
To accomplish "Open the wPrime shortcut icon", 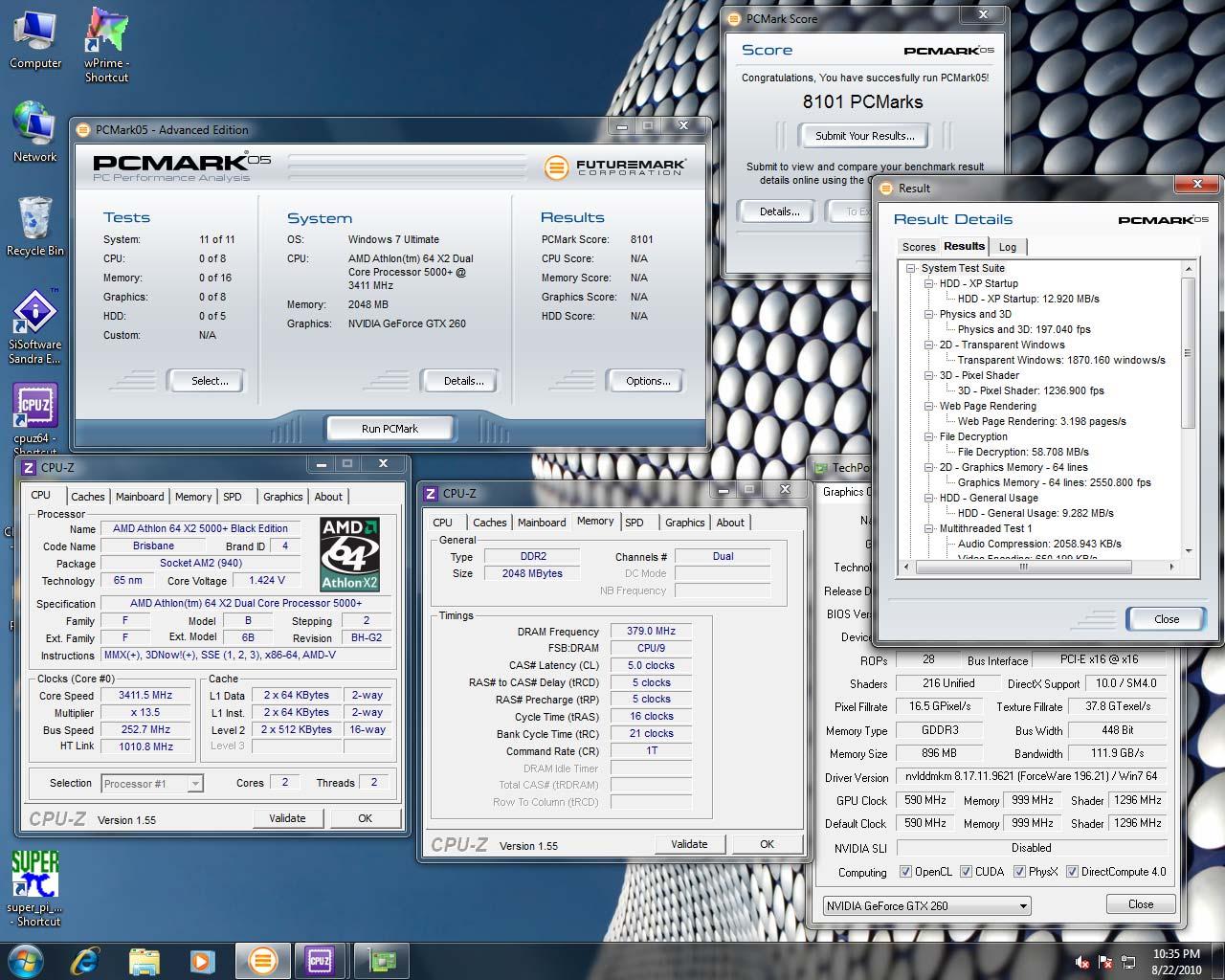I will click(x=106, y=44).
